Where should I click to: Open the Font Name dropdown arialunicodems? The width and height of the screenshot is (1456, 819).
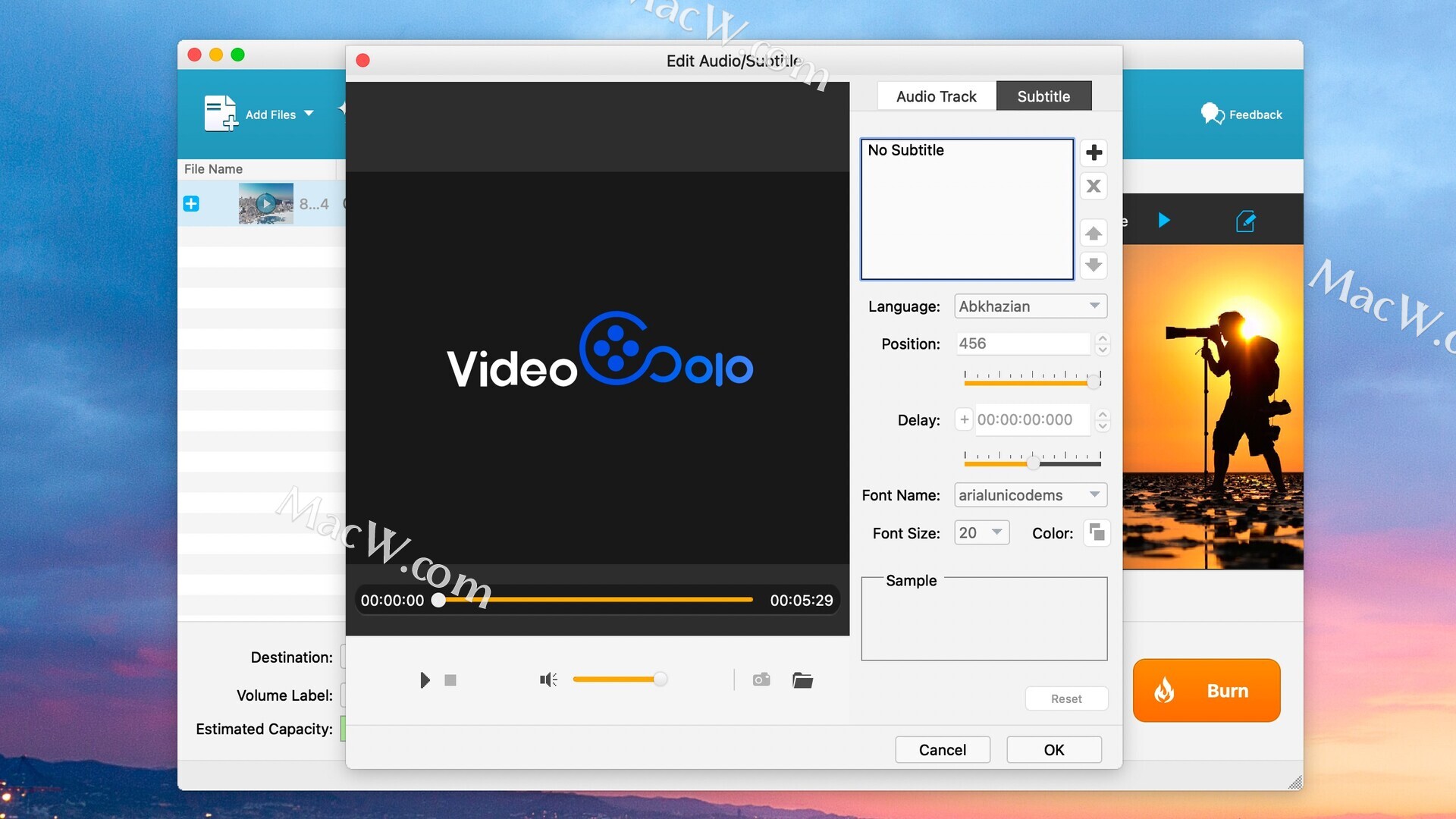point(1030,495)
